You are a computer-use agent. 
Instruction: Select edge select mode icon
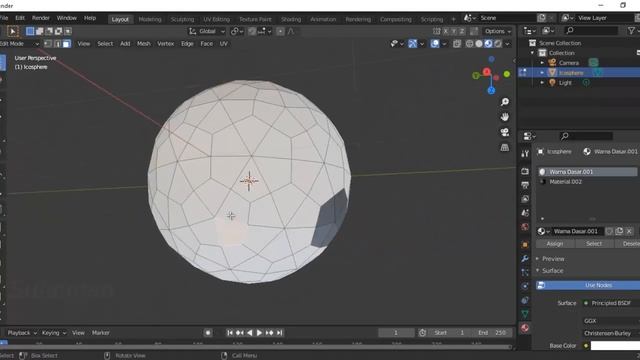click(57, 44)
